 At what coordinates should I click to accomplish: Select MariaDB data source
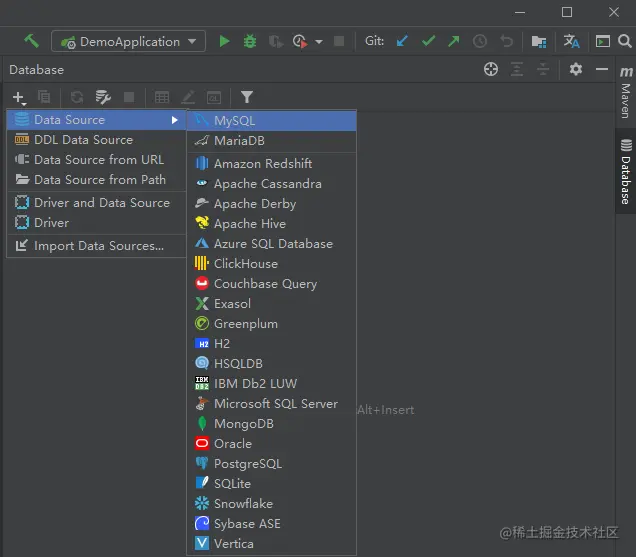(272, 141)
